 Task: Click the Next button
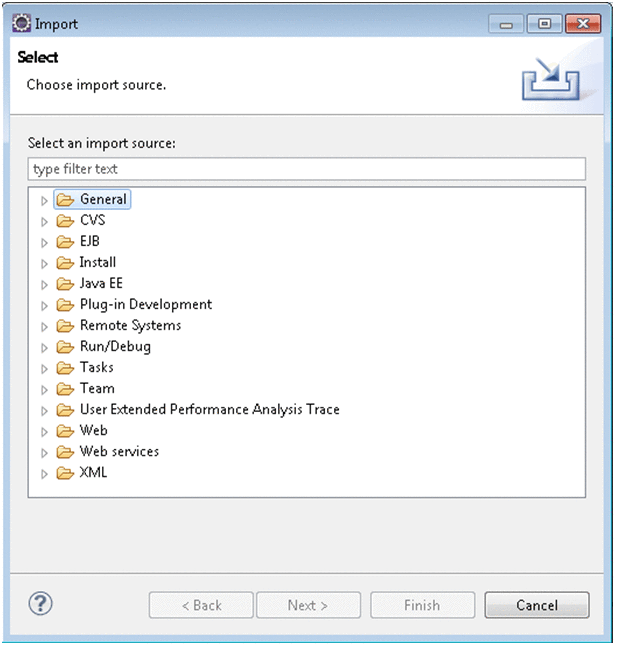point(307,605)
